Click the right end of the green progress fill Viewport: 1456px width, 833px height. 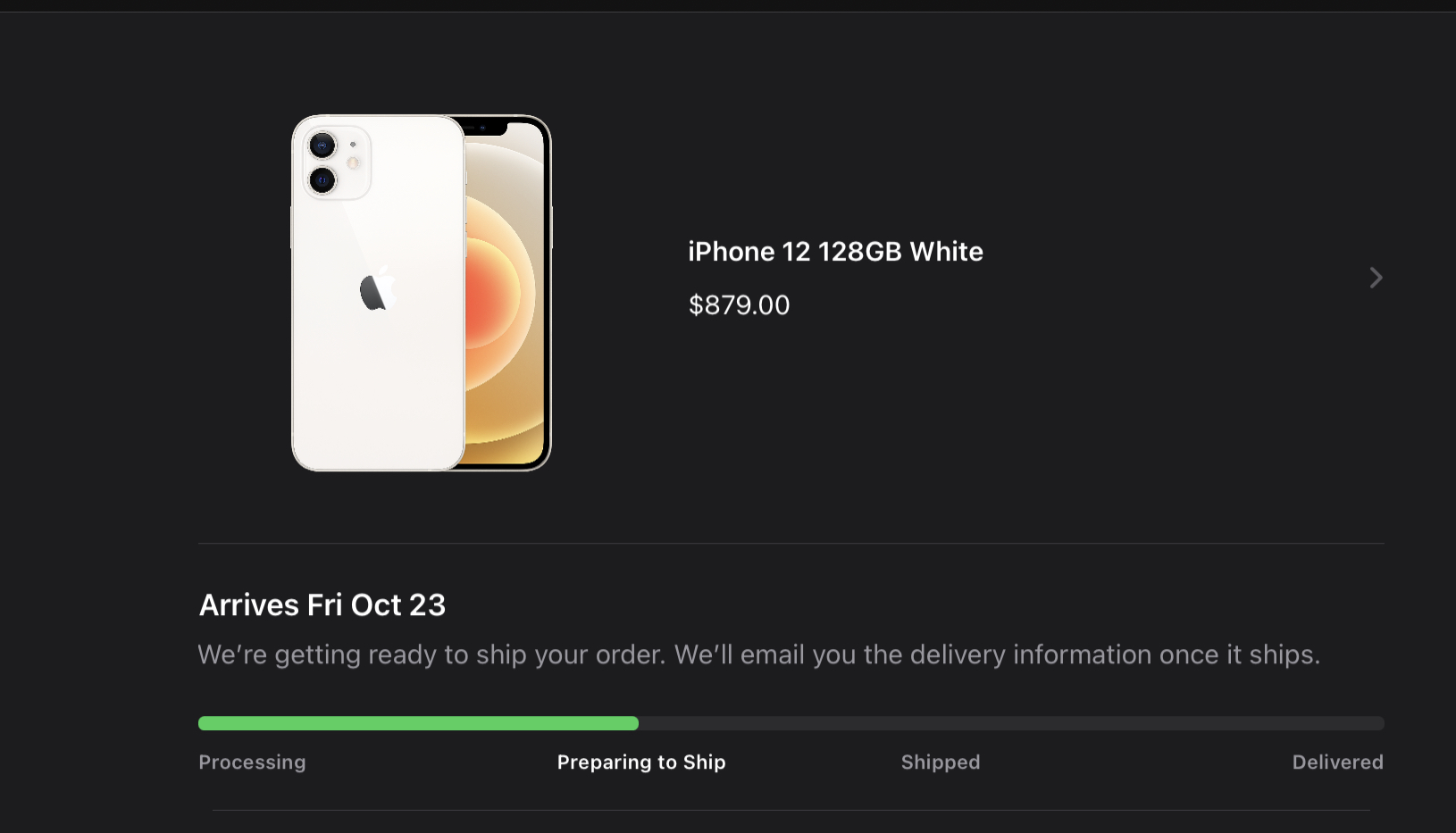[633, 723]
